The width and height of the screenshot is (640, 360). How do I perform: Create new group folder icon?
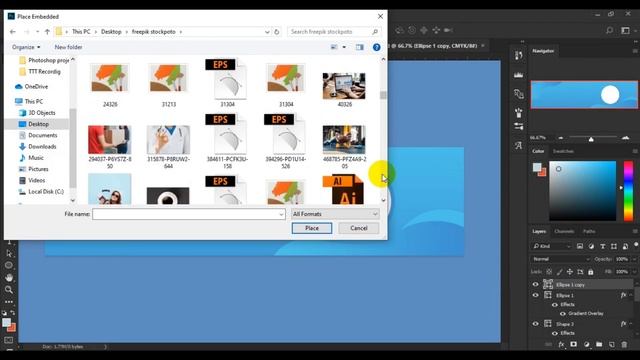click(x=599, y=344)
